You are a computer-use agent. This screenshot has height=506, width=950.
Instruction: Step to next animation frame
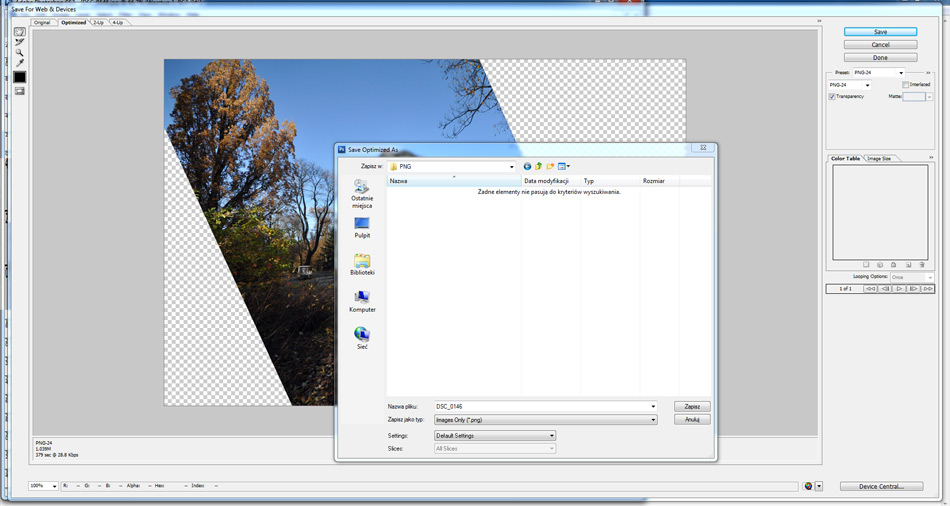914,289
